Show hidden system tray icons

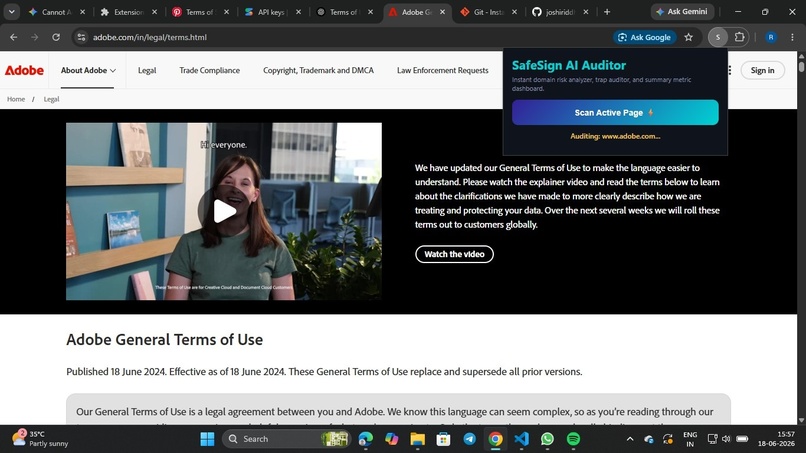(x=630, y=439)
